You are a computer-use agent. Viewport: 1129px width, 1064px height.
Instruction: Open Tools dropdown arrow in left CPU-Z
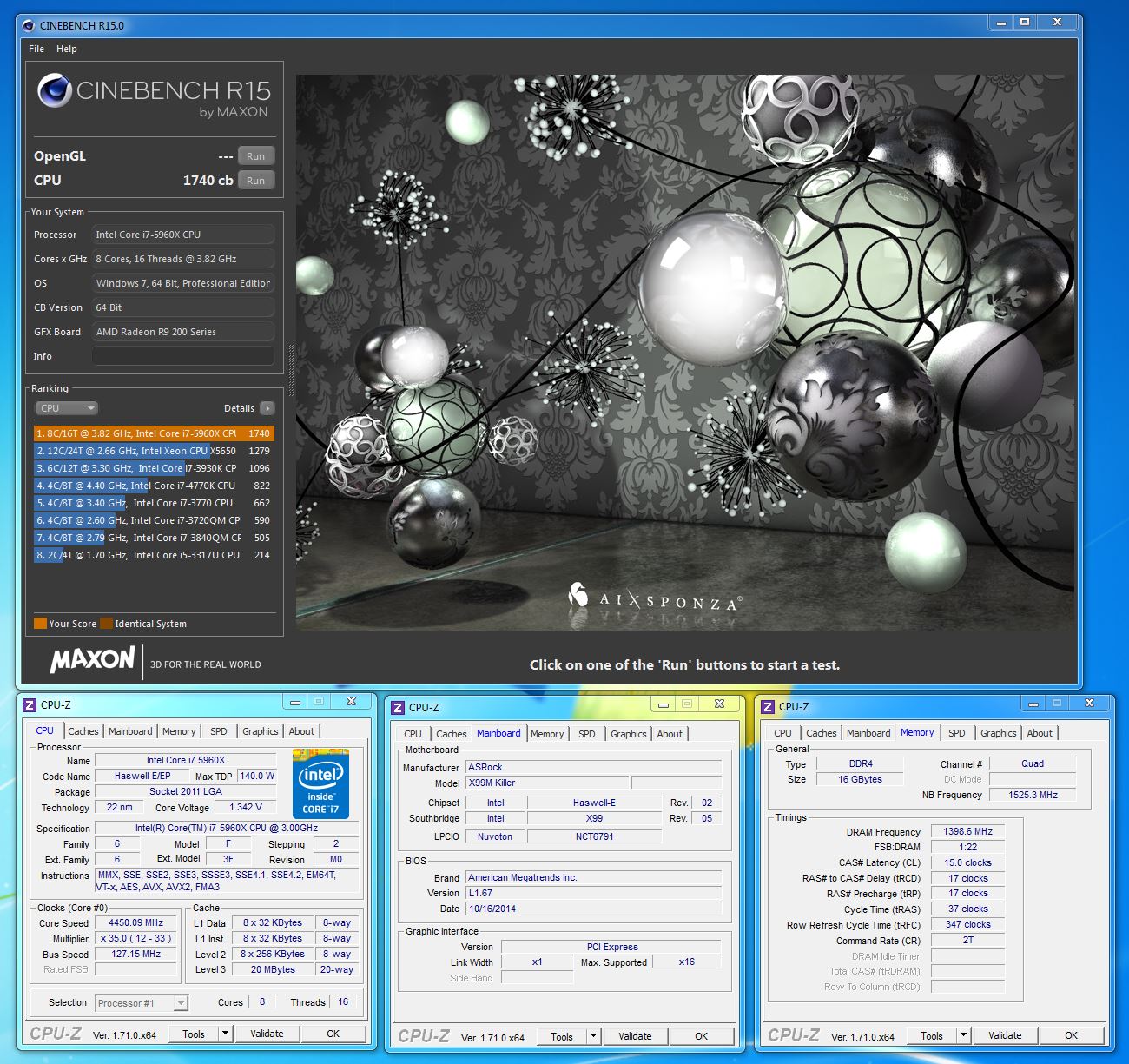tap(226, 1034)
